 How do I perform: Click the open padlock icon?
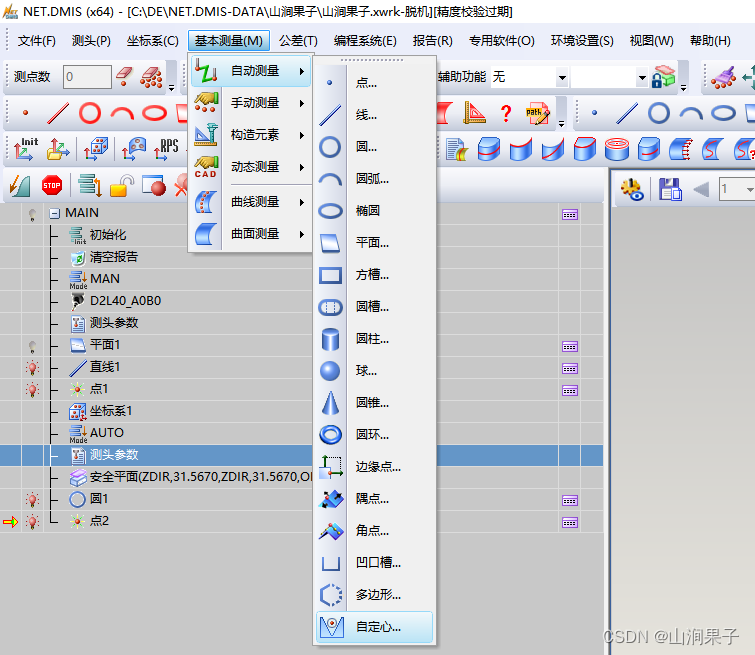click(x=121, y=186)
